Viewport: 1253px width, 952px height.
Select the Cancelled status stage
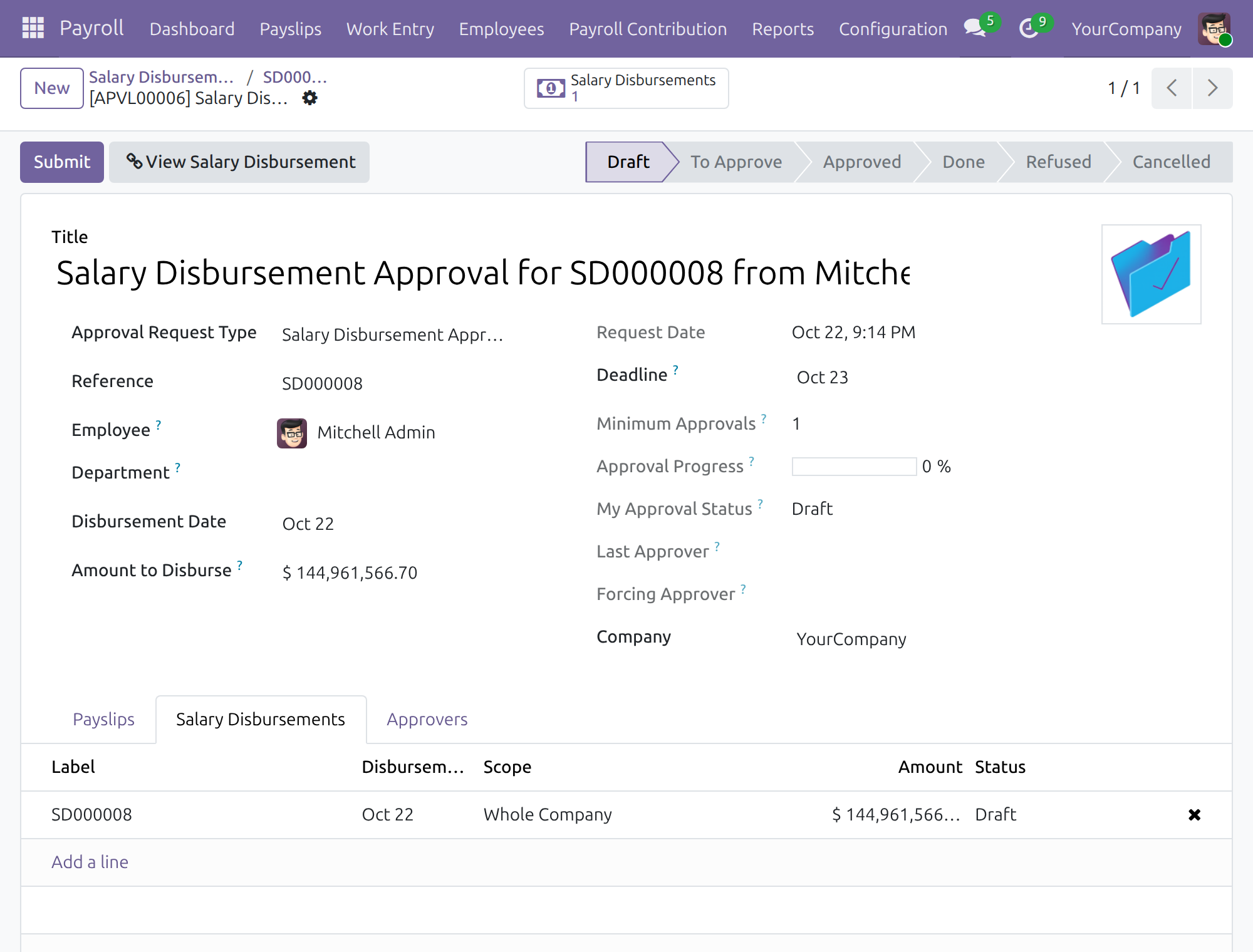(1172, 162)
